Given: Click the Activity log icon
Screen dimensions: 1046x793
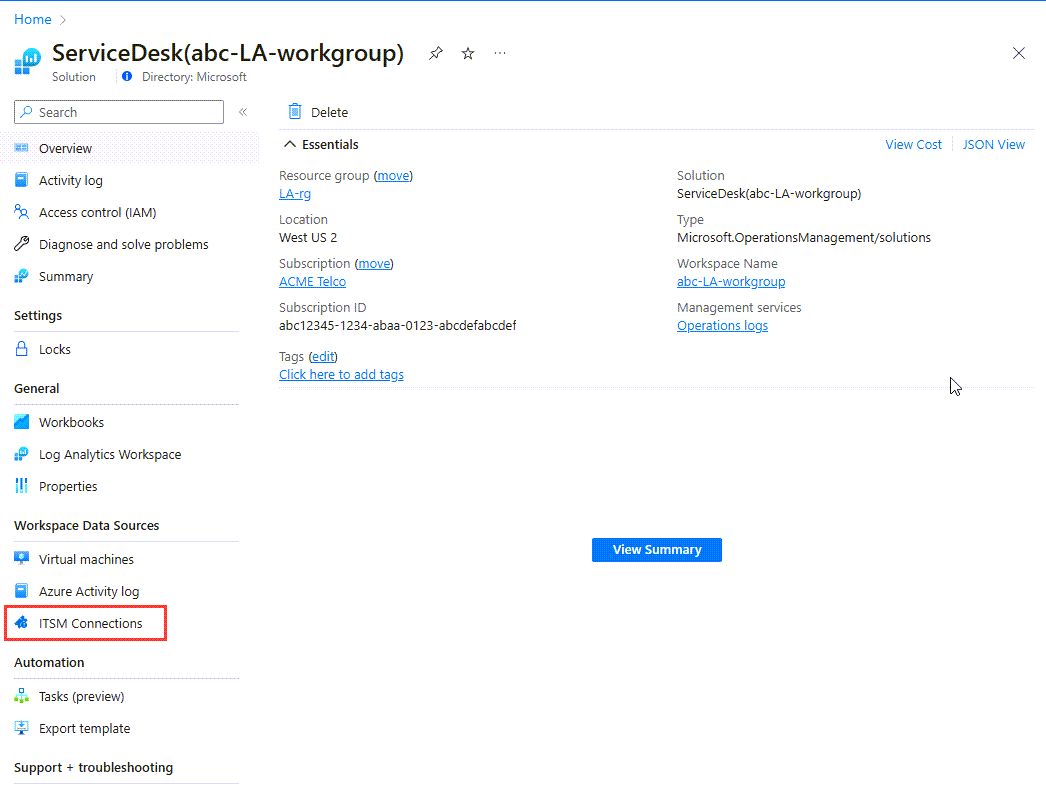Looking at the screenshot, I should (x=21, y=180).
